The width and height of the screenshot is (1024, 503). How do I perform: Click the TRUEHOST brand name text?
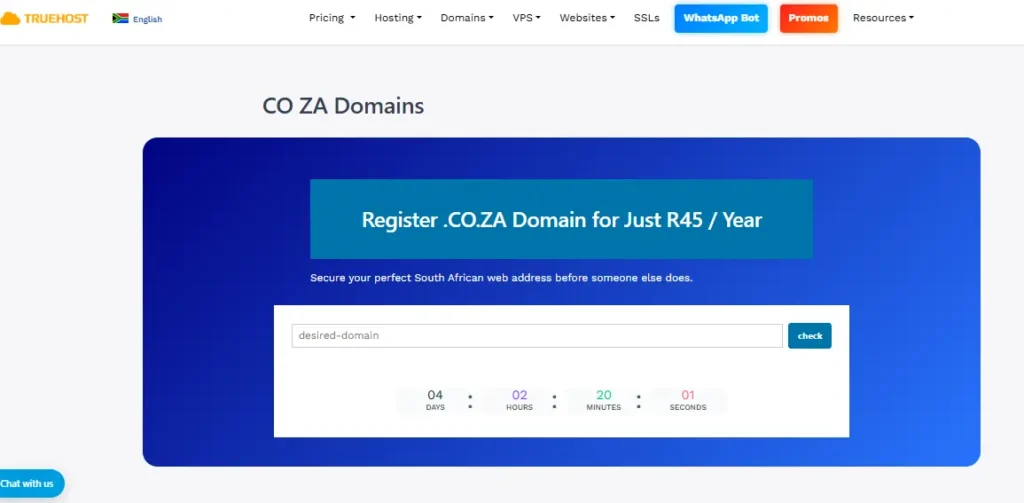click(x=56, y=18)
